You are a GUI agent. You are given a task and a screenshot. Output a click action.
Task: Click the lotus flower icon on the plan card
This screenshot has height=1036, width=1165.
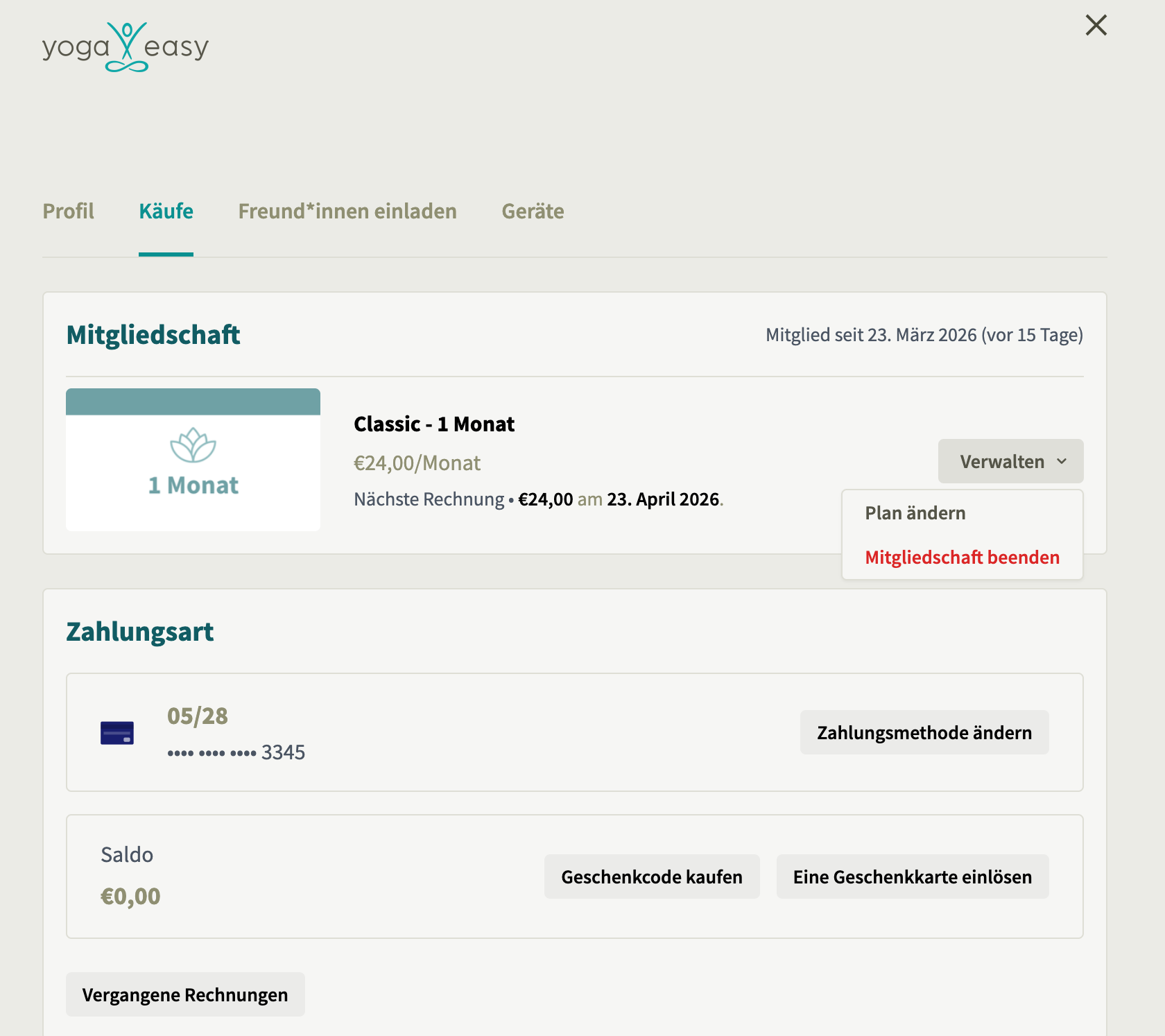193,445
